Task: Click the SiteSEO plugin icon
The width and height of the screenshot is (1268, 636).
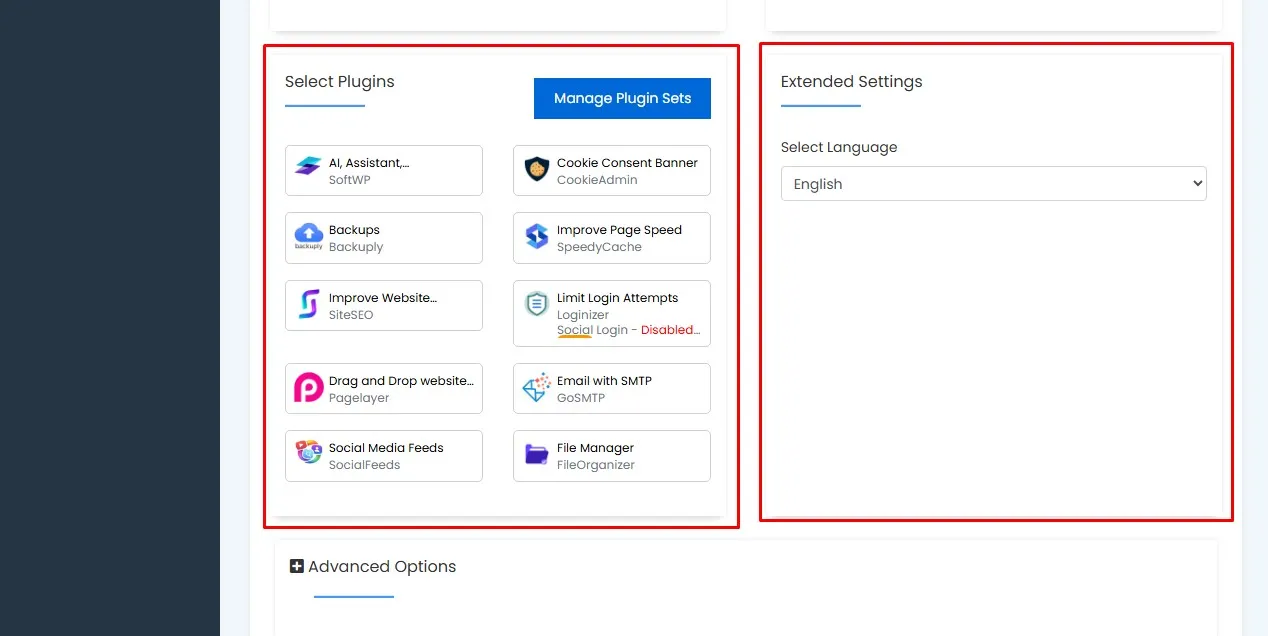Action: coord(308,304)
